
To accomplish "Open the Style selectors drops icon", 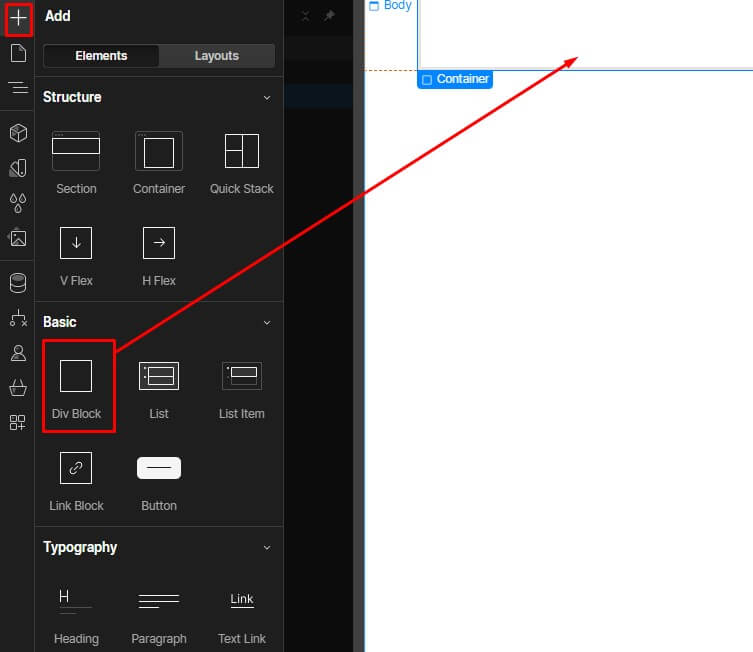I will click(18, 203).
